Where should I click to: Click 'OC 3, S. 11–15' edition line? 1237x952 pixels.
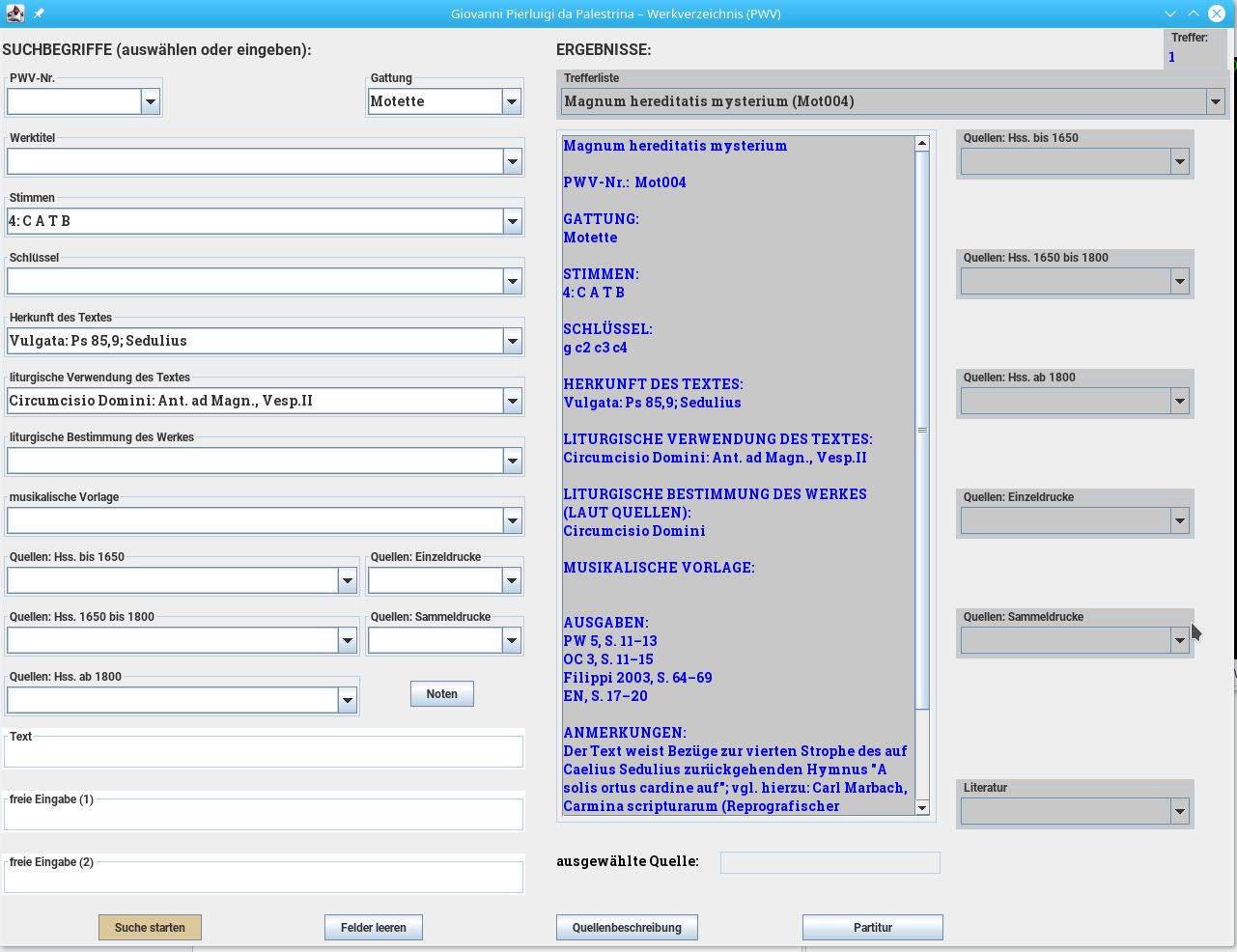pos(608,659)
